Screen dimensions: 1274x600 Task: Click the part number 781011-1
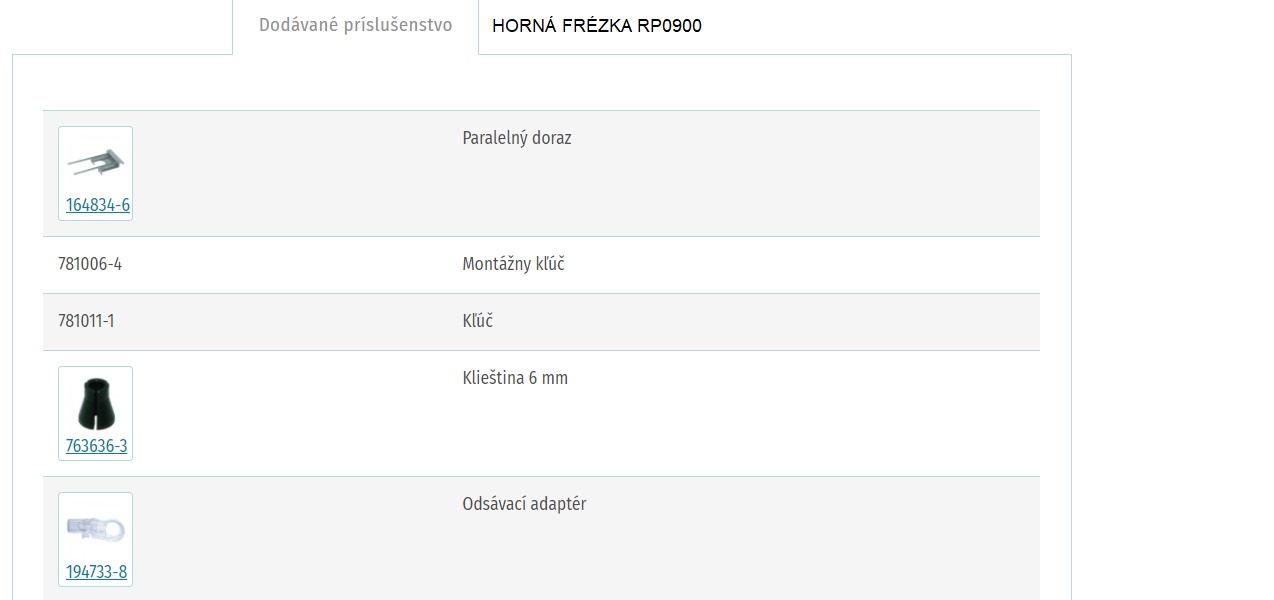tap(86, 322)
